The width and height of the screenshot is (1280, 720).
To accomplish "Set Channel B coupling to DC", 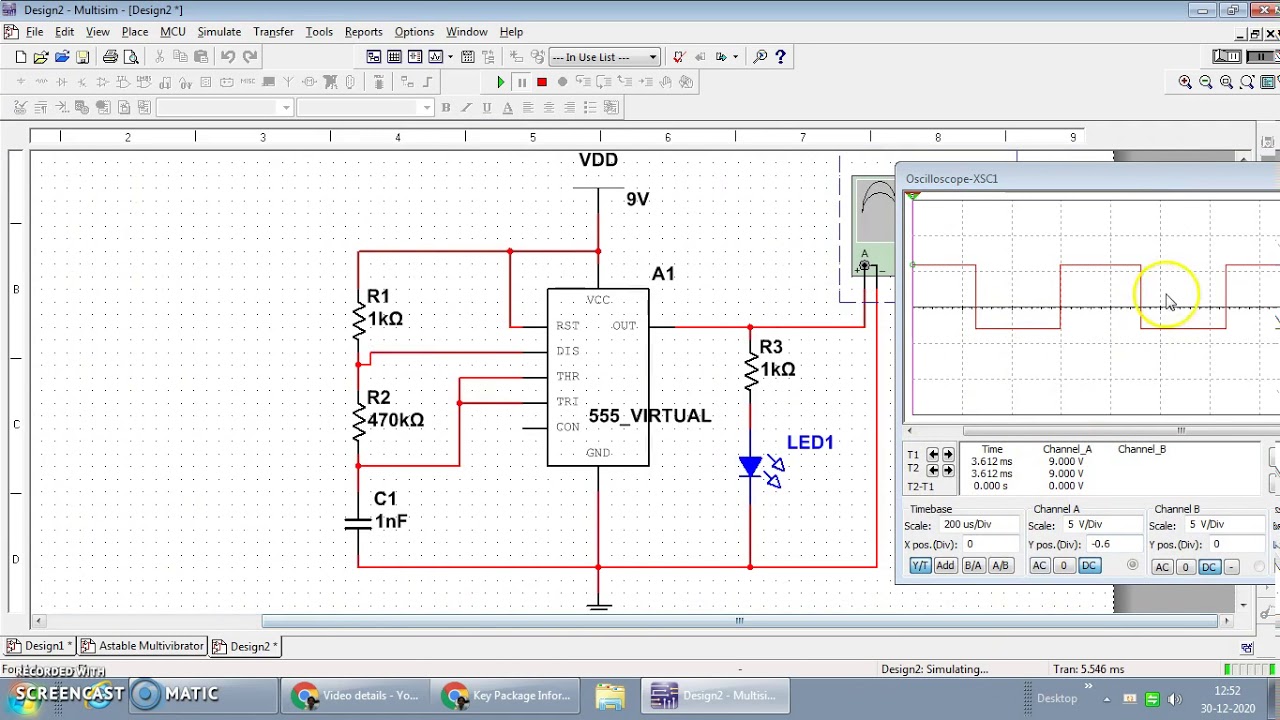I will point(1209,567).
